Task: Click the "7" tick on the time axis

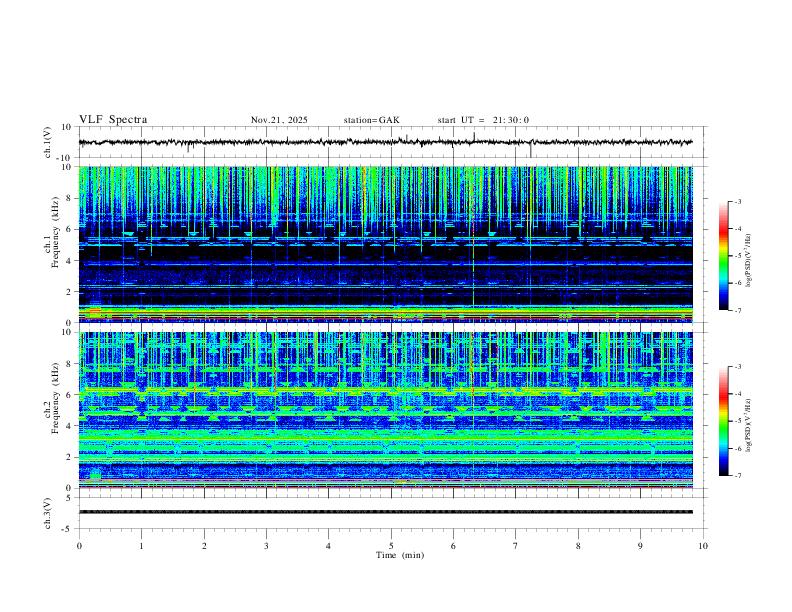Action: [516, 546]
